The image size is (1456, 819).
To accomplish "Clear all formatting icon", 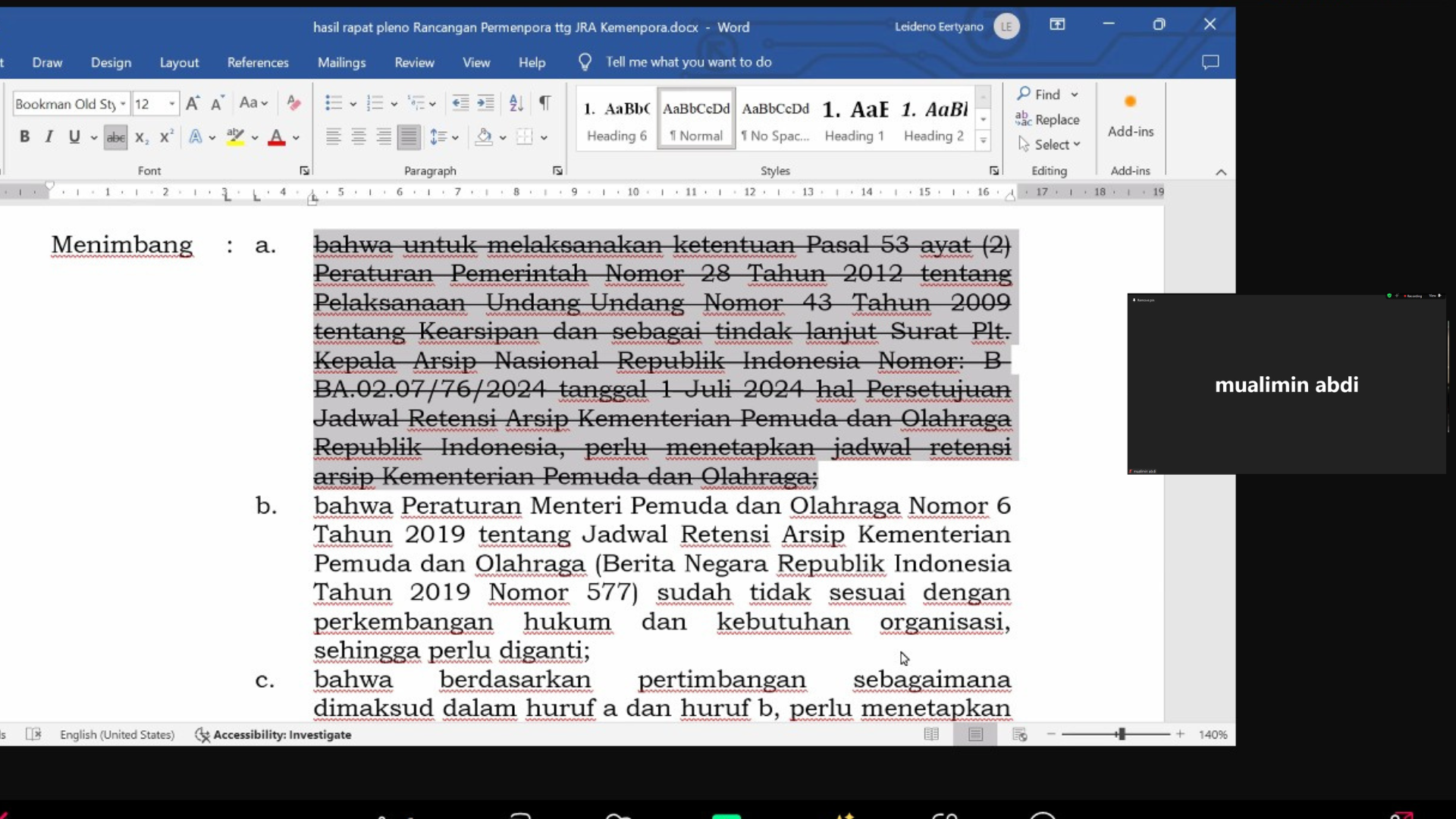I will tap(293, 103).
